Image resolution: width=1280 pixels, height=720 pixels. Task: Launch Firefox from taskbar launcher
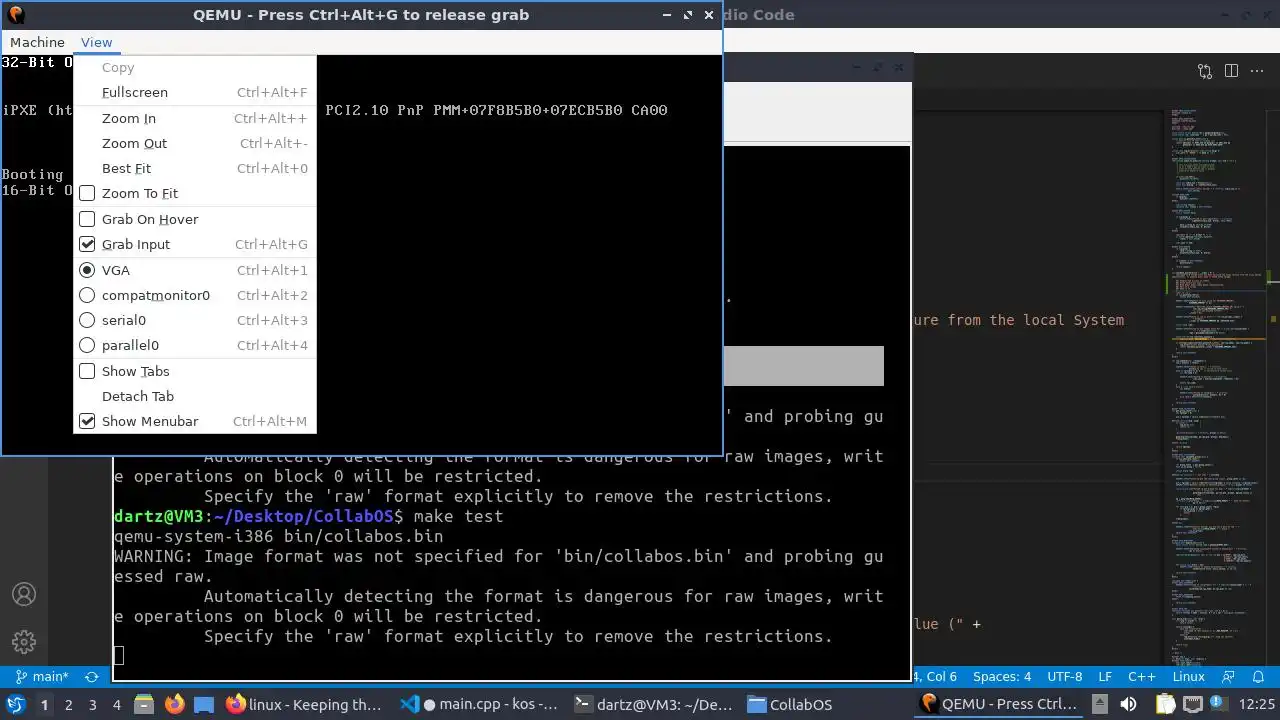(x=174, y=704)
